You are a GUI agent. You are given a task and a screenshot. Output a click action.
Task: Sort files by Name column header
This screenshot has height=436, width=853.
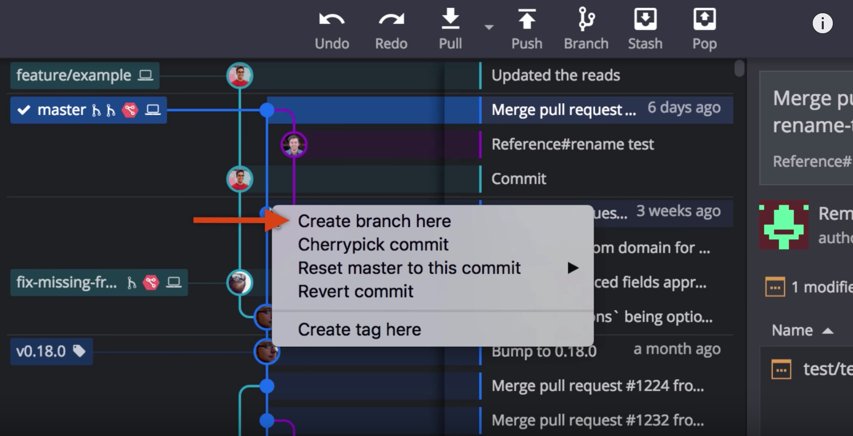click(792, 330)
